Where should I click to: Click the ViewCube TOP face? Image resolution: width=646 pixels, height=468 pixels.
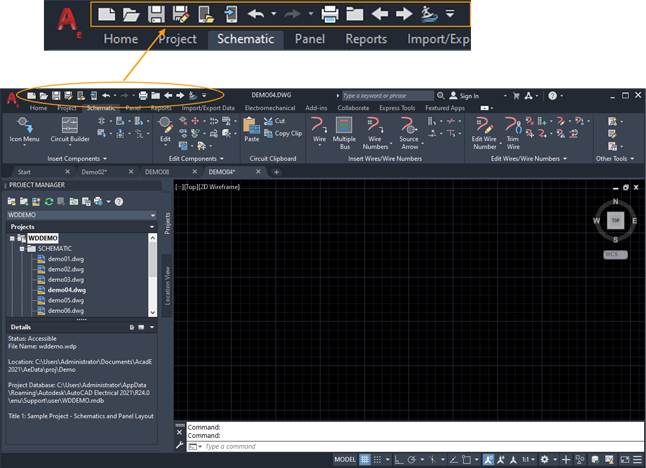coord(616,220)
